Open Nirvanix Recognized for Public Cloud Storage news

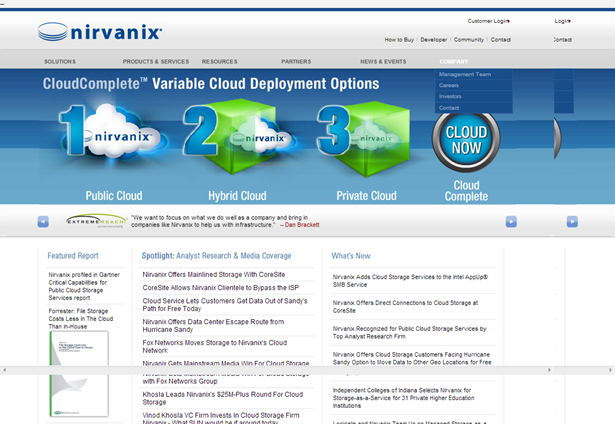tap(409, 333)
